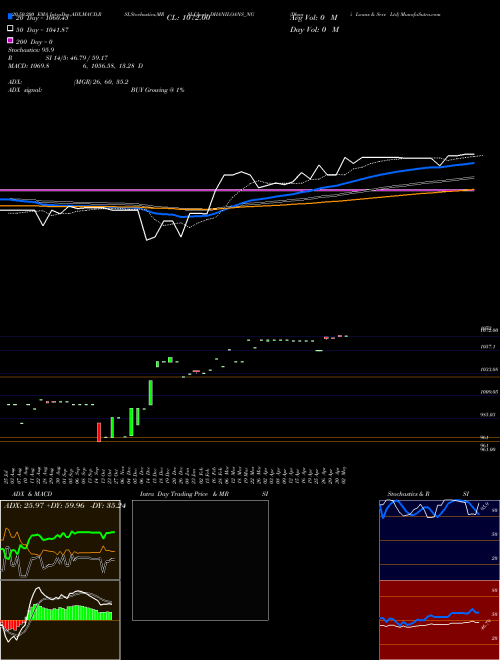Click the blue 20 Day legend swatch

coord(10,17)
